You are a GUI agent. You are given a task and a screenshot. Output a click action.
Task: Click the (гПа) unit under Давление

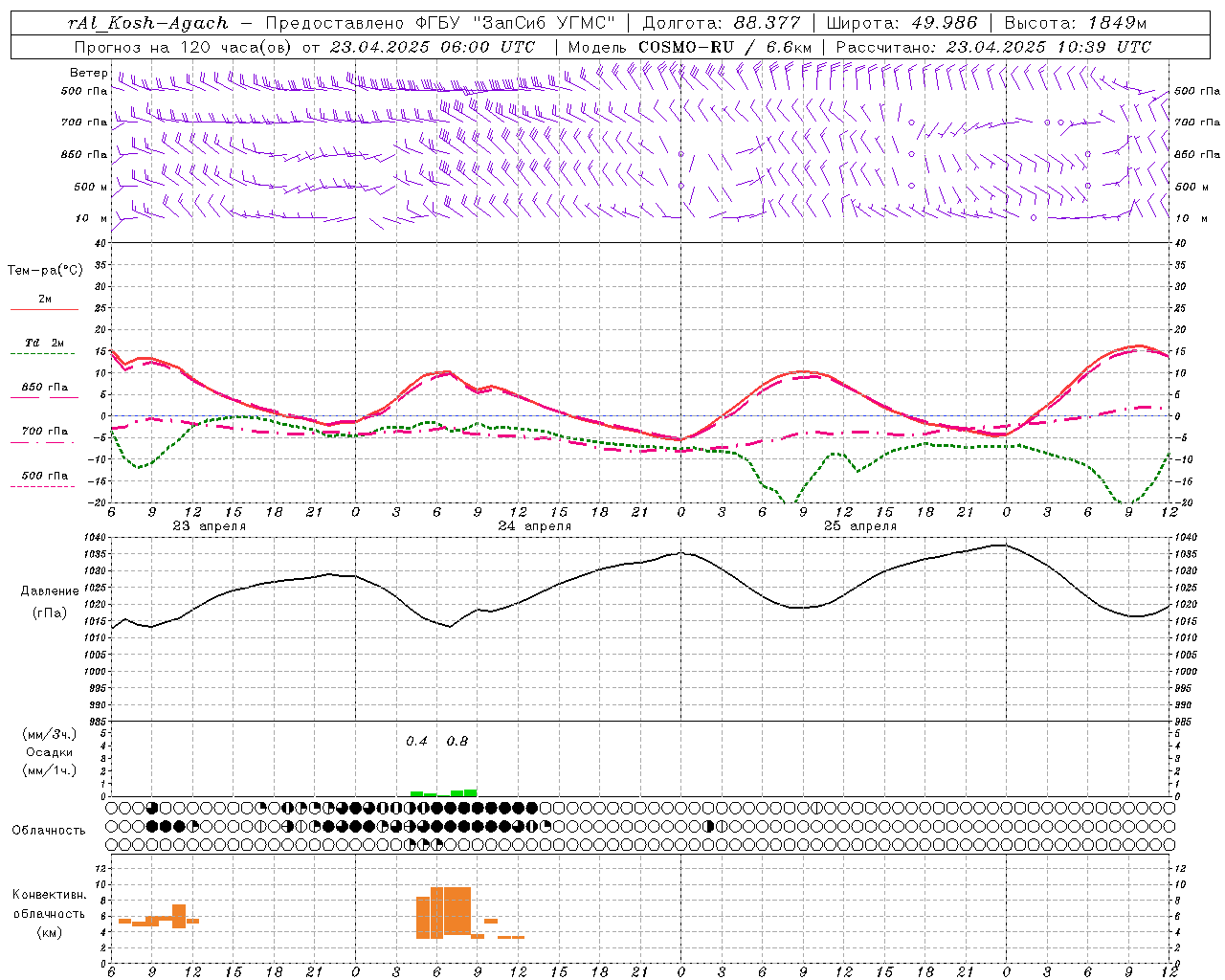coord(50,613)
